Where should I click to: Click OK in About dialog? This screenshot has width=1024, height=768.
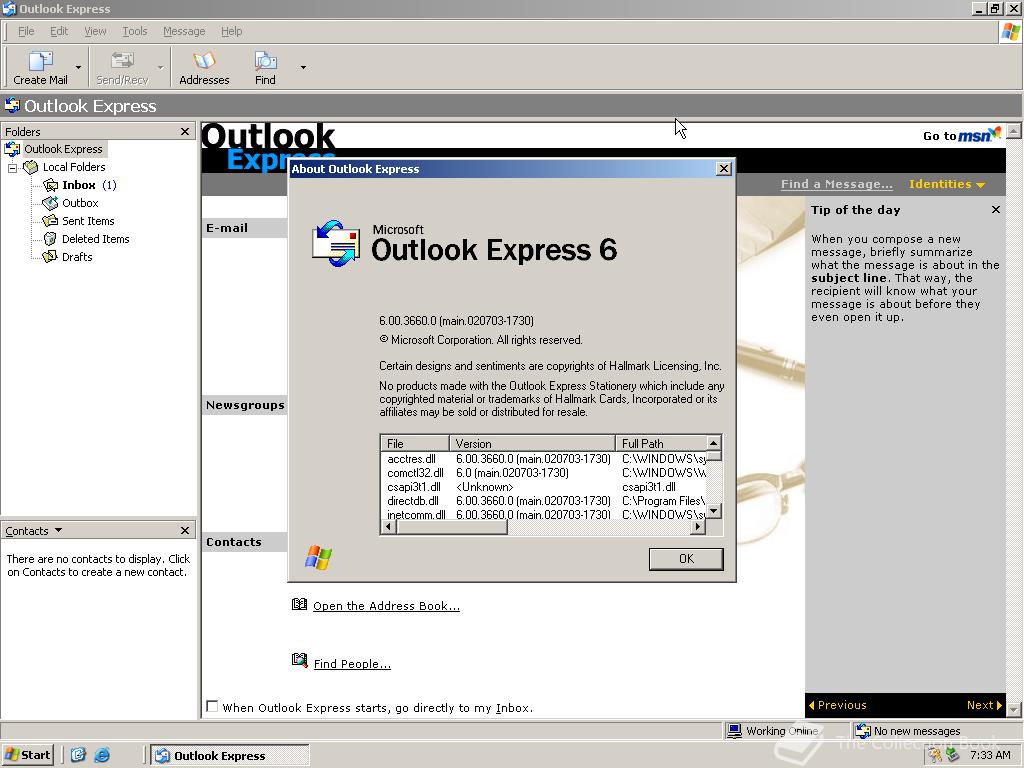(x=686, y=558)
